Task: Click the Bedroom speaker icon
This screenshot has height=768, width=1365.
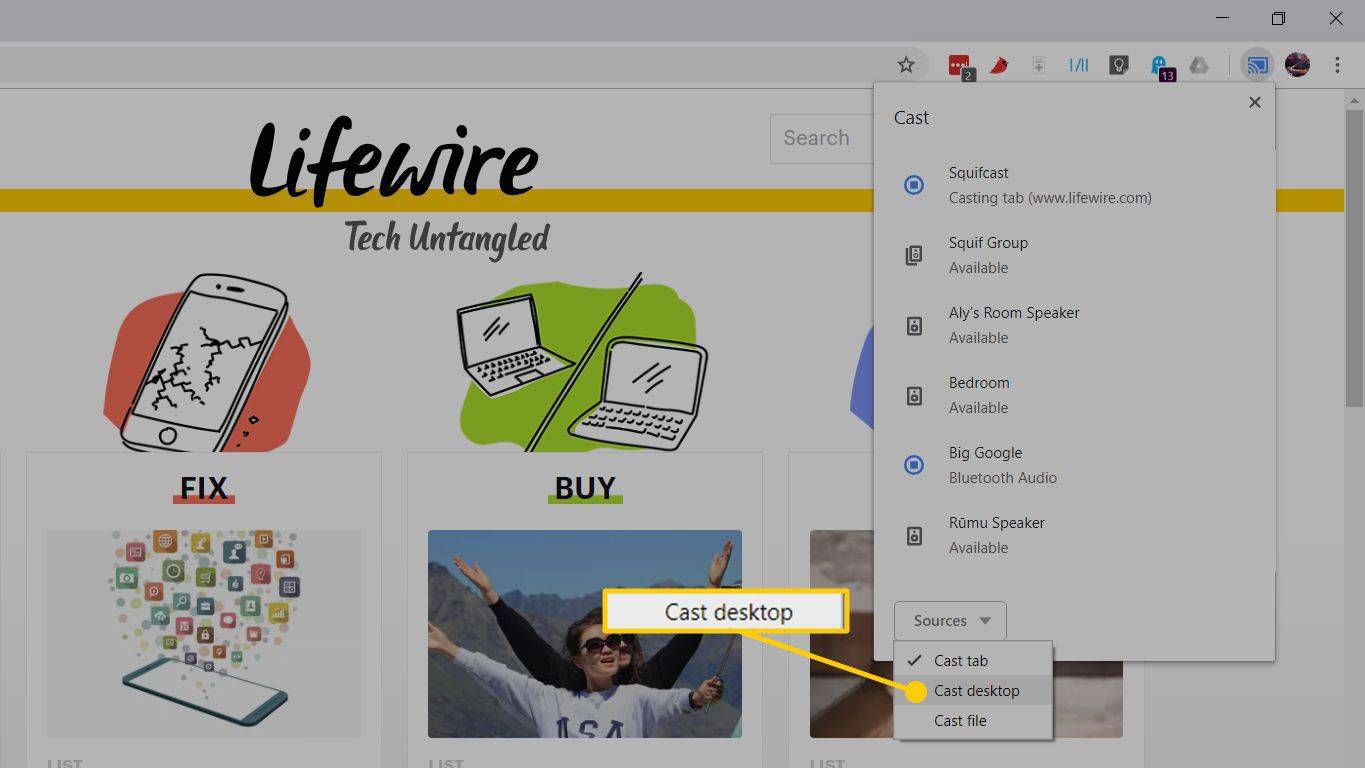Action: [x=914, y=396]
